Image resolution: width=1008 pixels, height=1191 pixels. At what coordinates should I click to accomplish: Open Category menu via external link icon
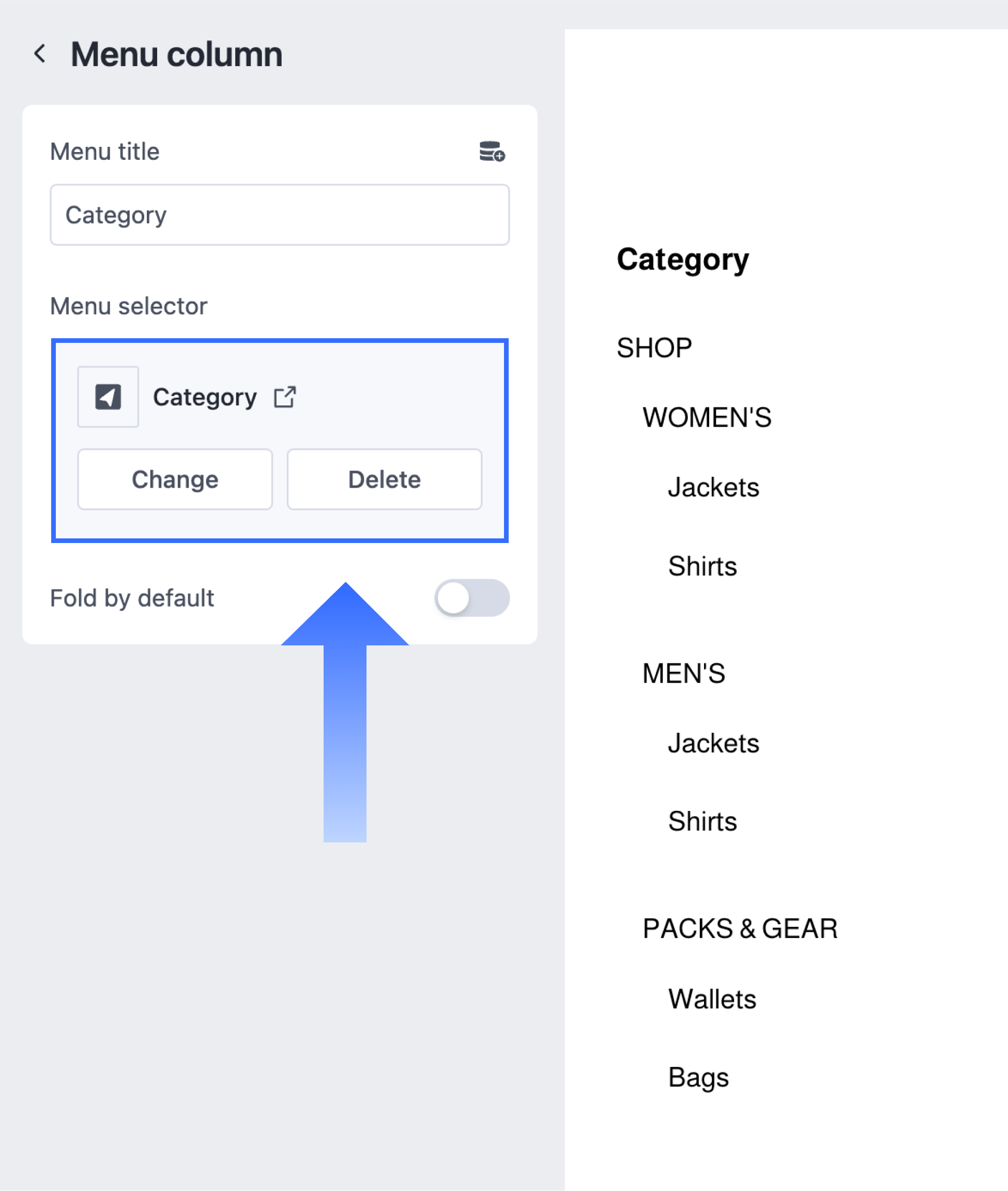click(285, 397)
